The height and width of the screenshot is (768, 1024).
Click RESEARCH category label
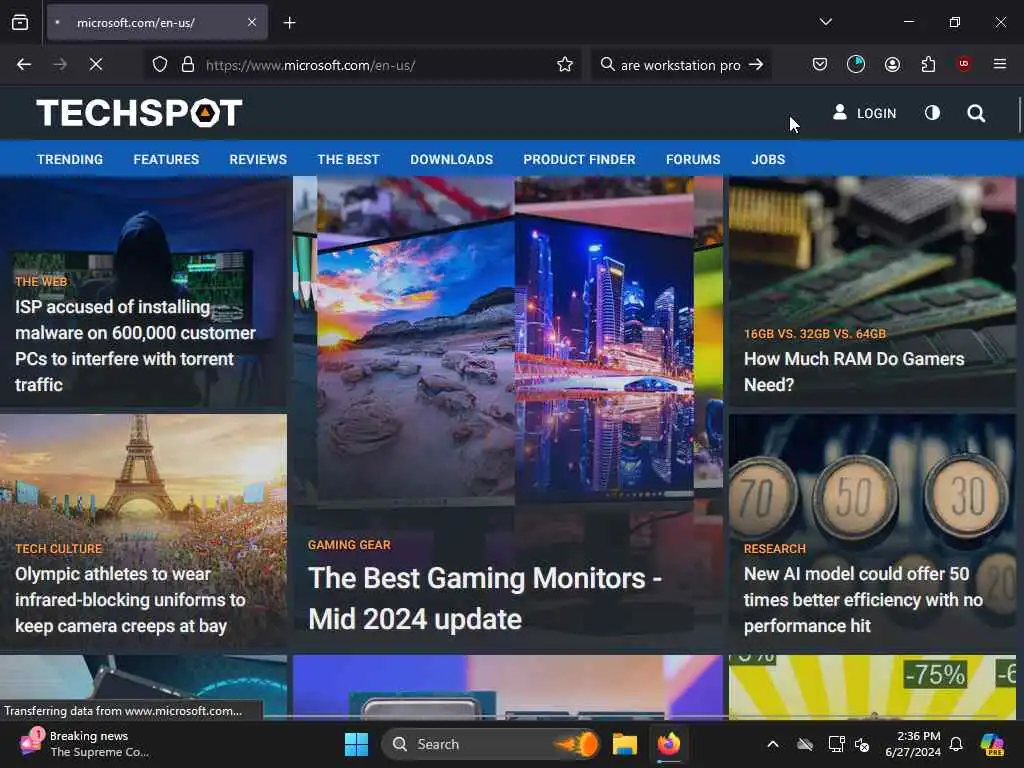pos(774,549)
